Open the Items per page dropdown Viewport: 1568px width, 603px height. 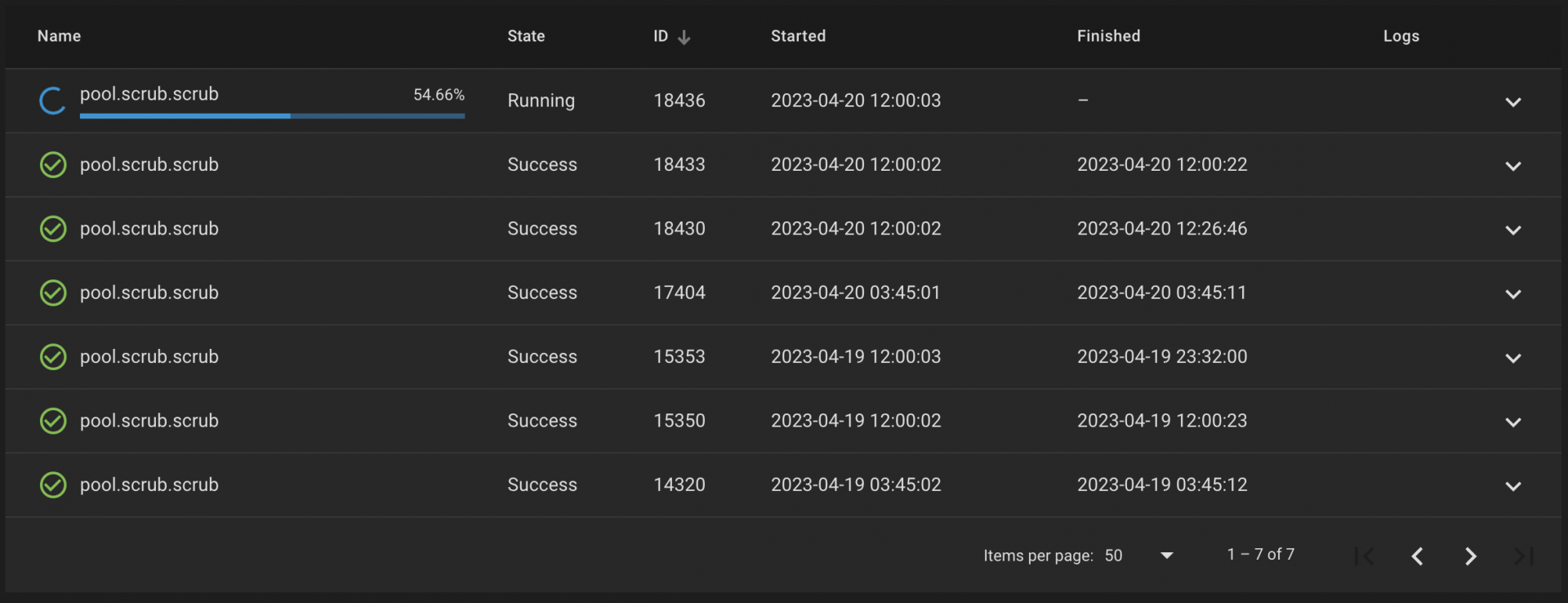(1139, 556)
